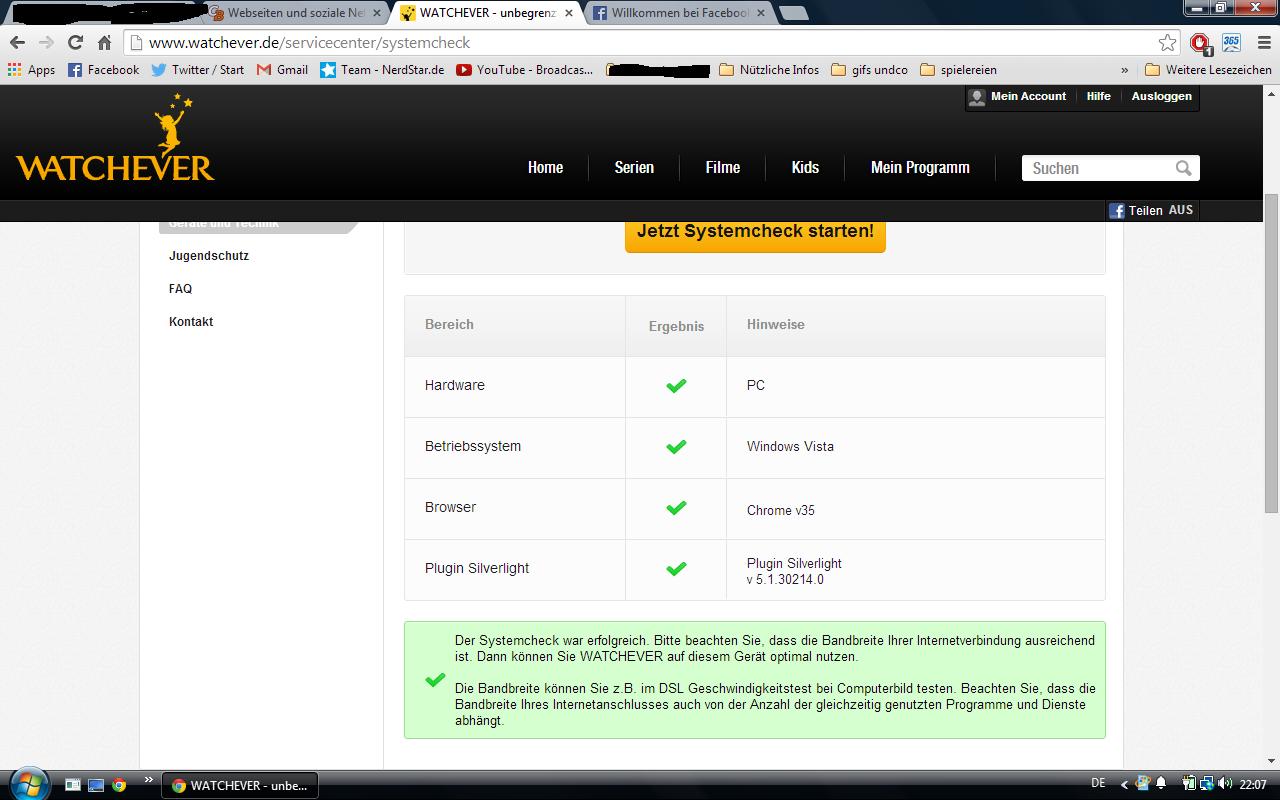Viewport: 1280px width, 800px height.
Task: Launch Chrome from quick launch bar
Action: click(119, 785)
